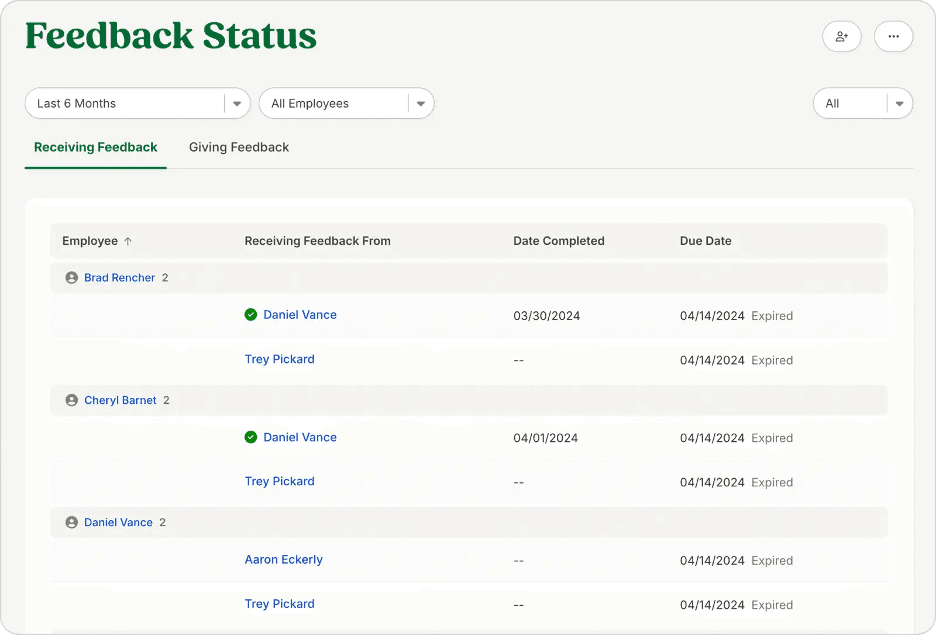Click the 04/01/2024 completed date
The width and height of the screenshot is (936, 636).
(546, 438)
